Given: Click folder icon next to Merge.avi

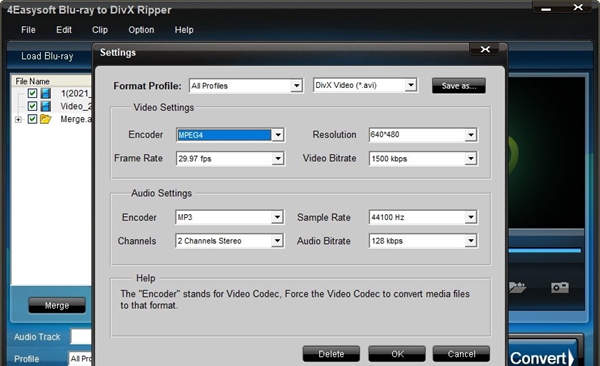Looking at the screenshot, I should pyautogui.click(x=46, y=119).
